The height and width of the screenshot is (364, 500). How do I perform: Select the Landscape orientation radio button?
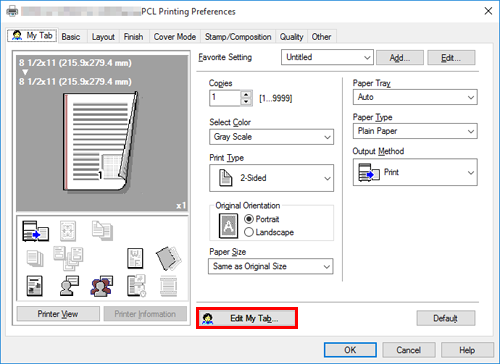click(x=249, y=232)
